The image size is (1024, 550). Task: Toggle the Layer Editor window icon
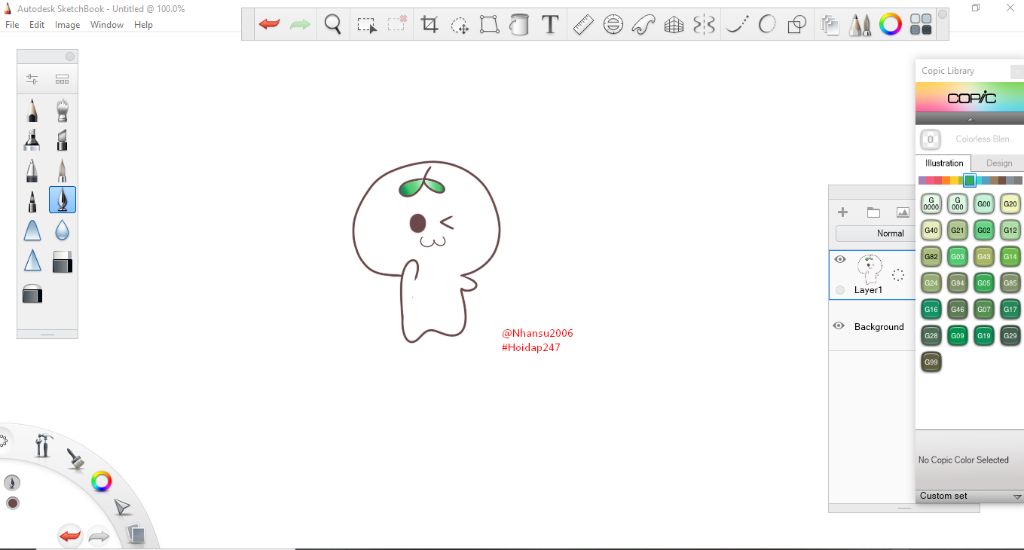coord(830,25)
